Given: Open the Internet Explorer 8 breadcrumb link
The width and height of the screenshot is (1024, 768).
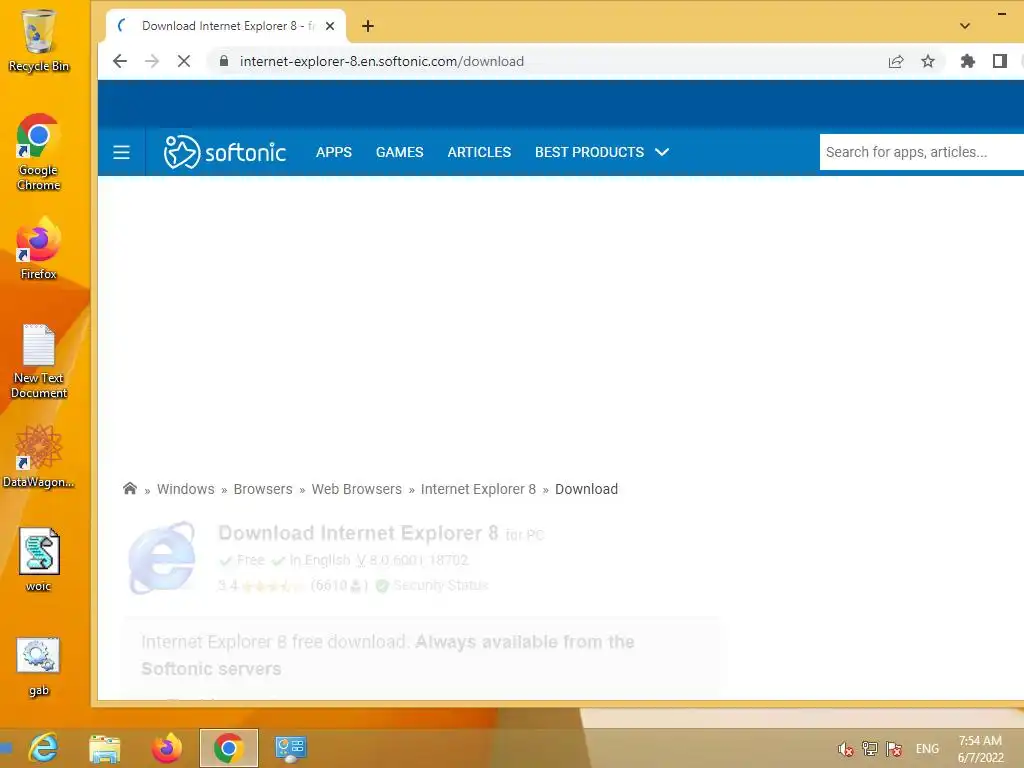Looking at the screenshot, I should (x=478, y=489).
